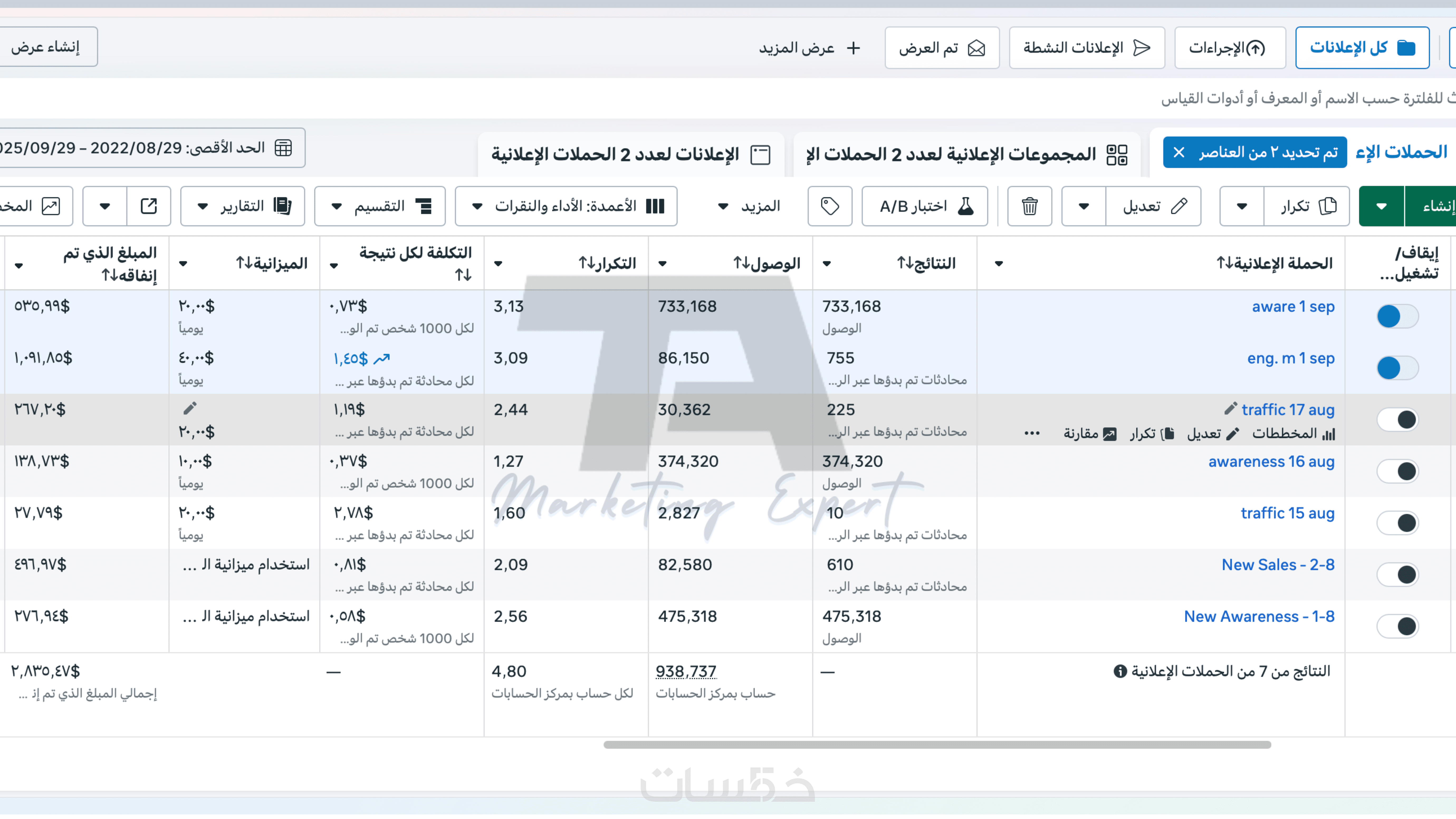Switch to الإعلانات لعدد 2 الحملات tab
This screenshot has height=819, width=1456.
click(631, 154)
